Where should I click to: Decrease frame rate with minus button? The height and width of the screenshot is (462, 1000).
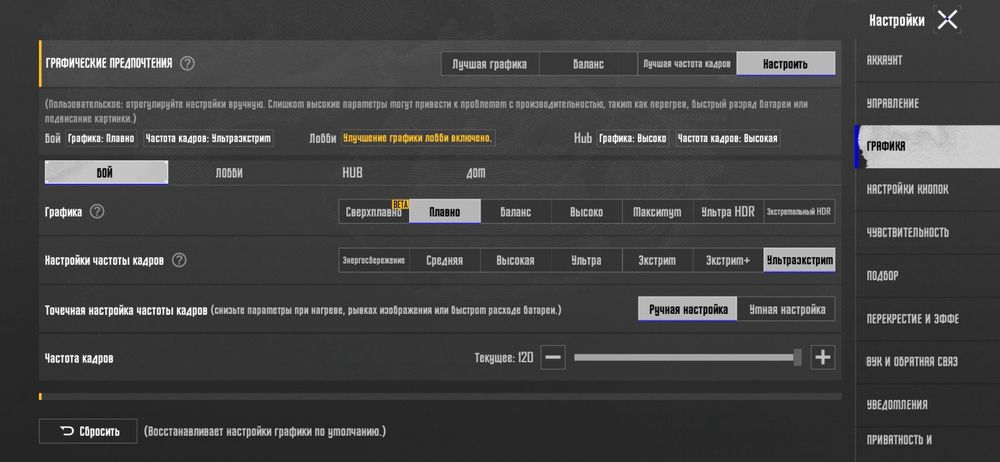pos(553,357)
